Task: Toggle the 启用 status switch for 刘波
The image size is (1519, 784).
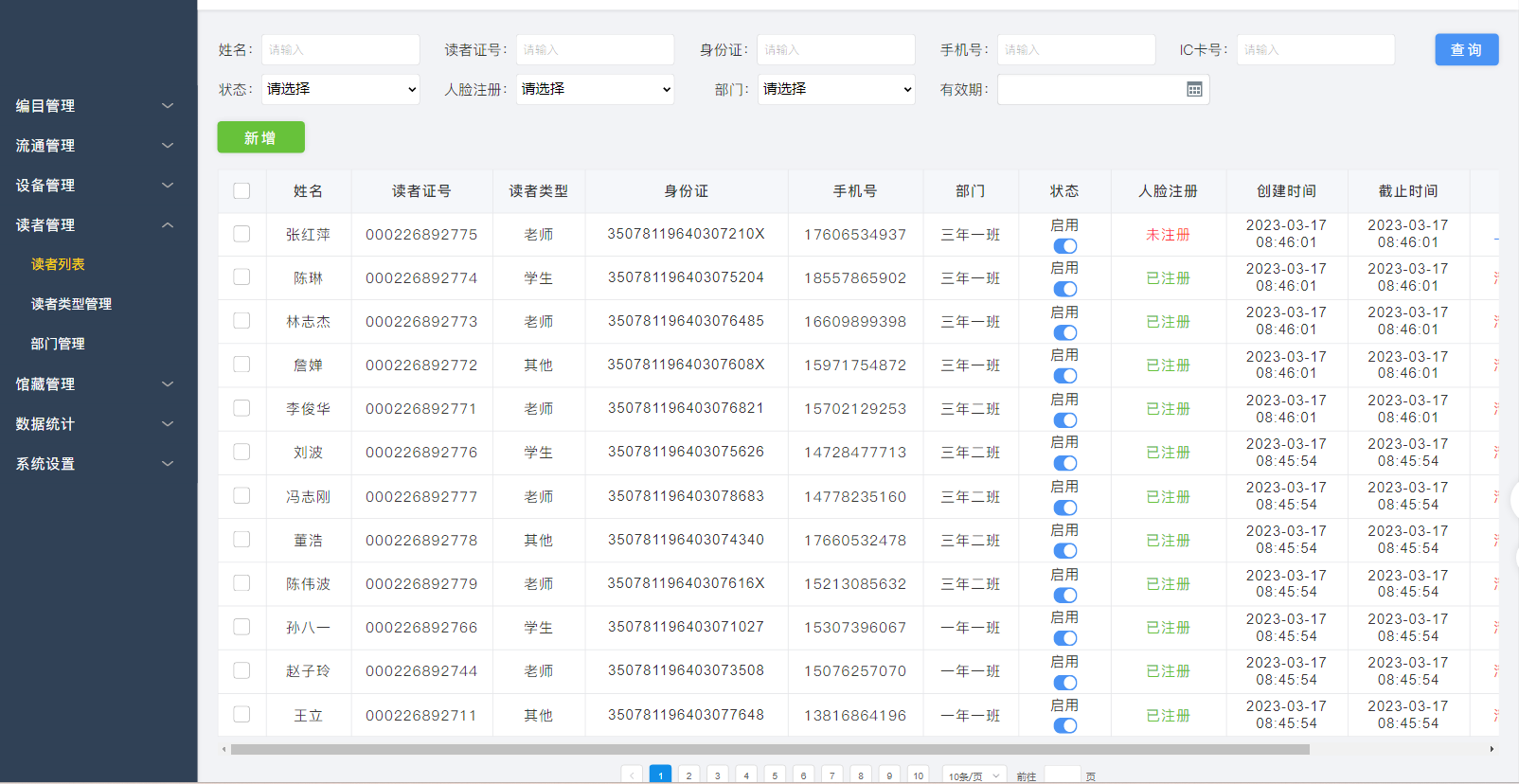Action: (1064, 463)
